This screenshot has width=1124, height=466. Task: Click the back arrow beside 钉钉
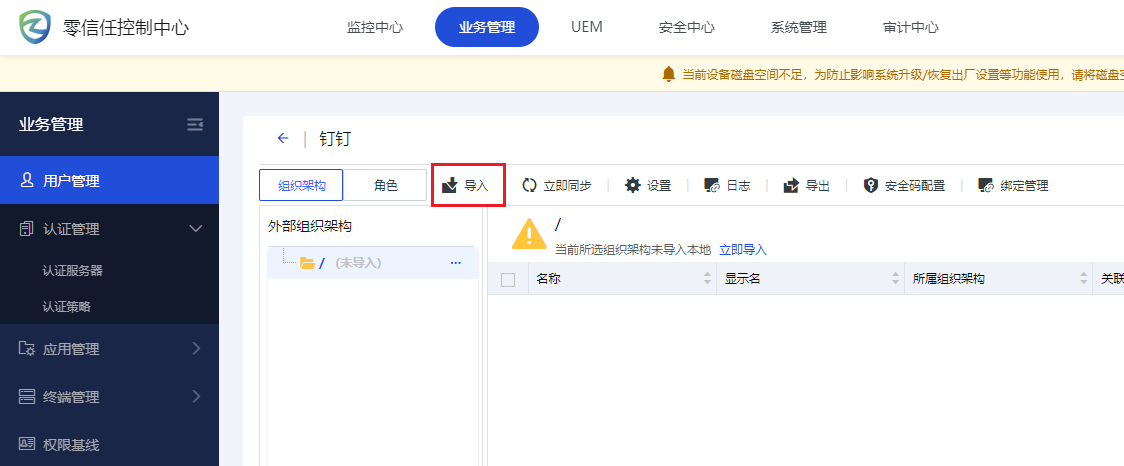point(283,139)
